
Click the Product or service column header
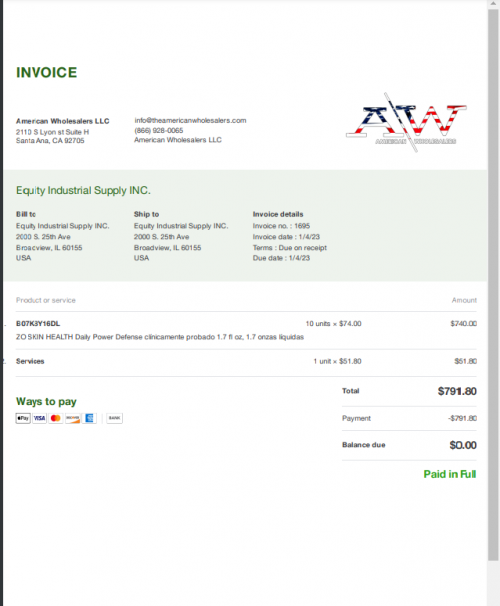46,300
